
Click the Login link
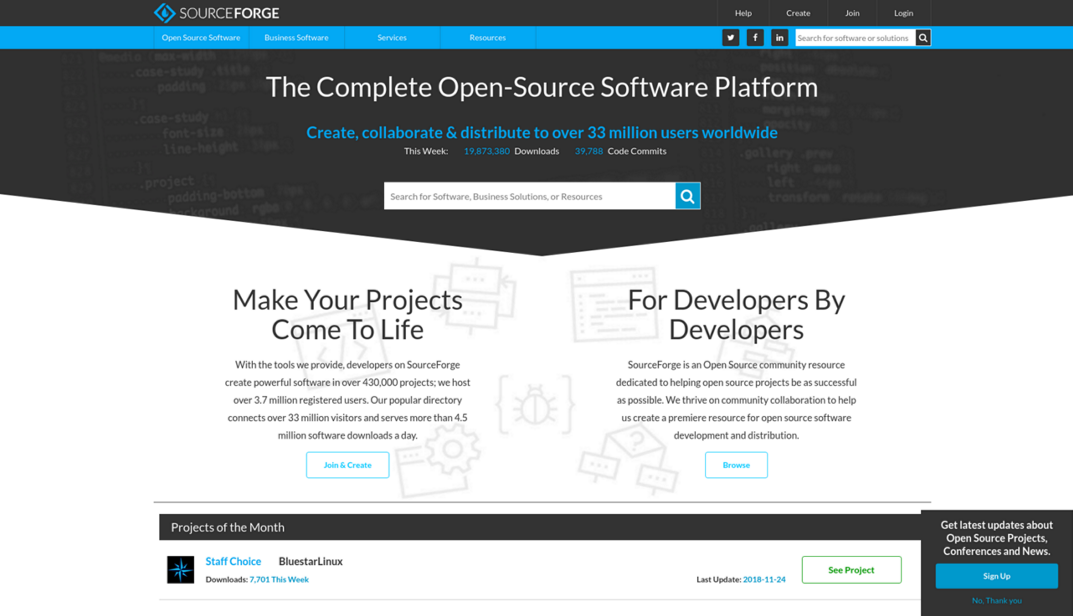coord(903,13)
